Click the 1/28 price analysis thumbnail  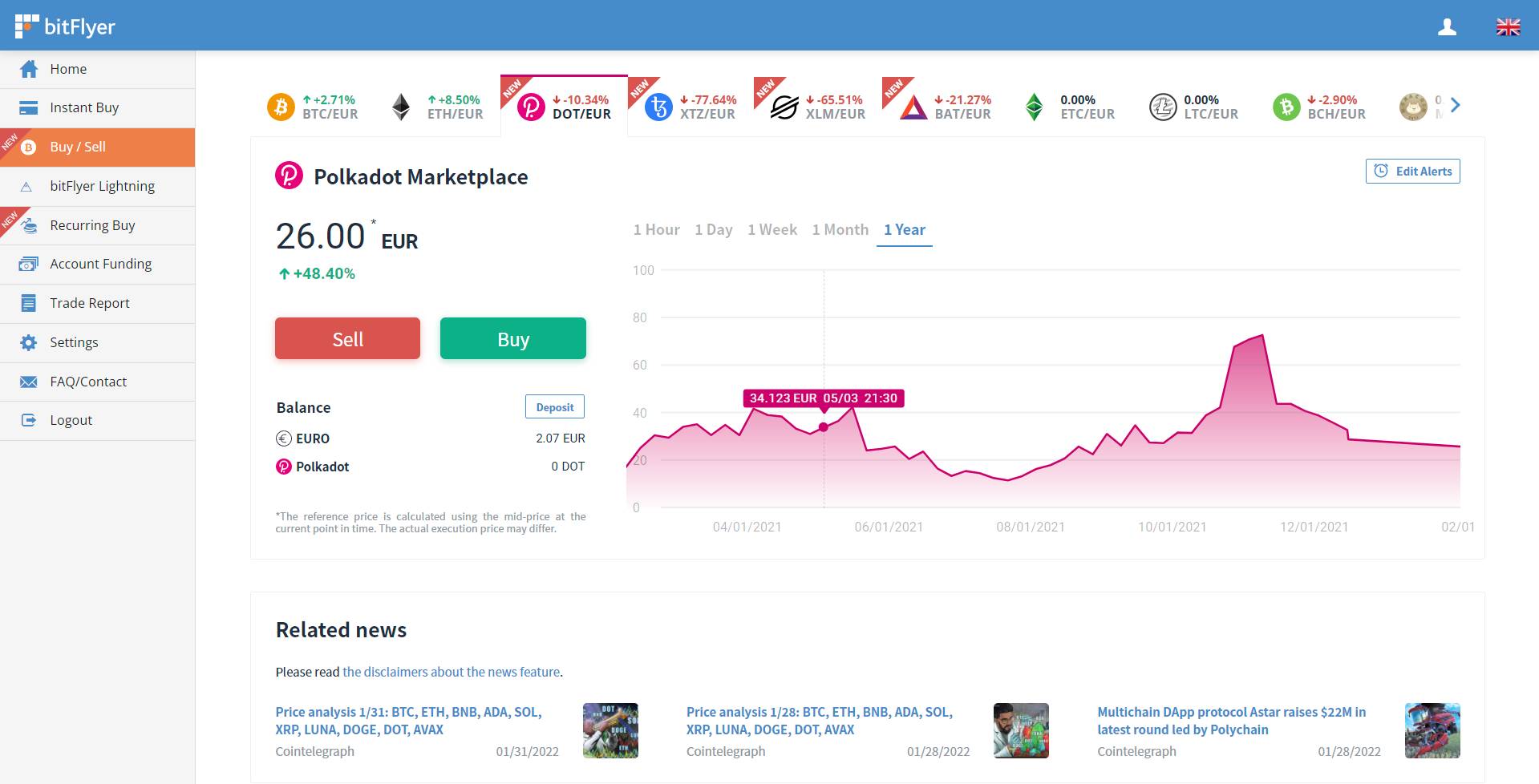click(1021, 731)
